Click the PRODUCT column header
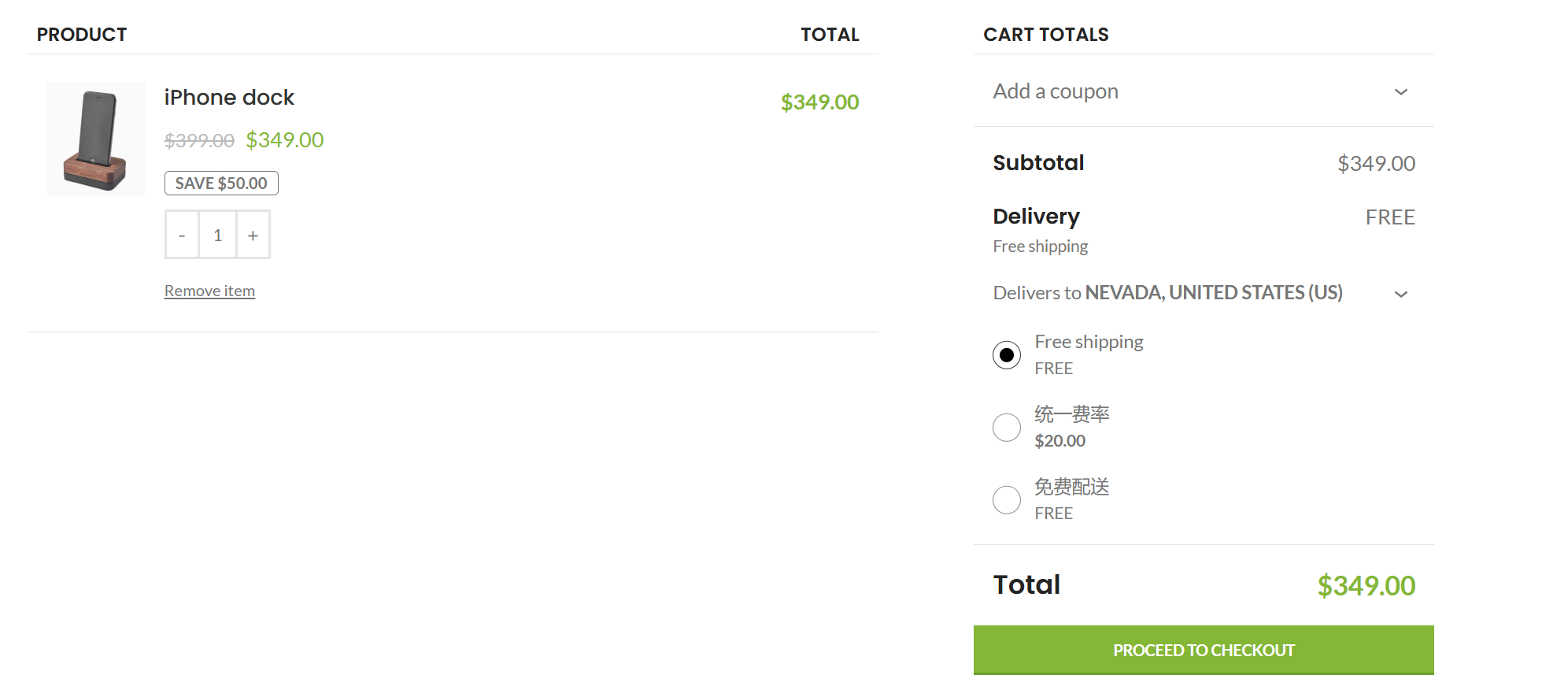Image resolution: width=1568 pixels, height=686 pixels. click(82, 34)
